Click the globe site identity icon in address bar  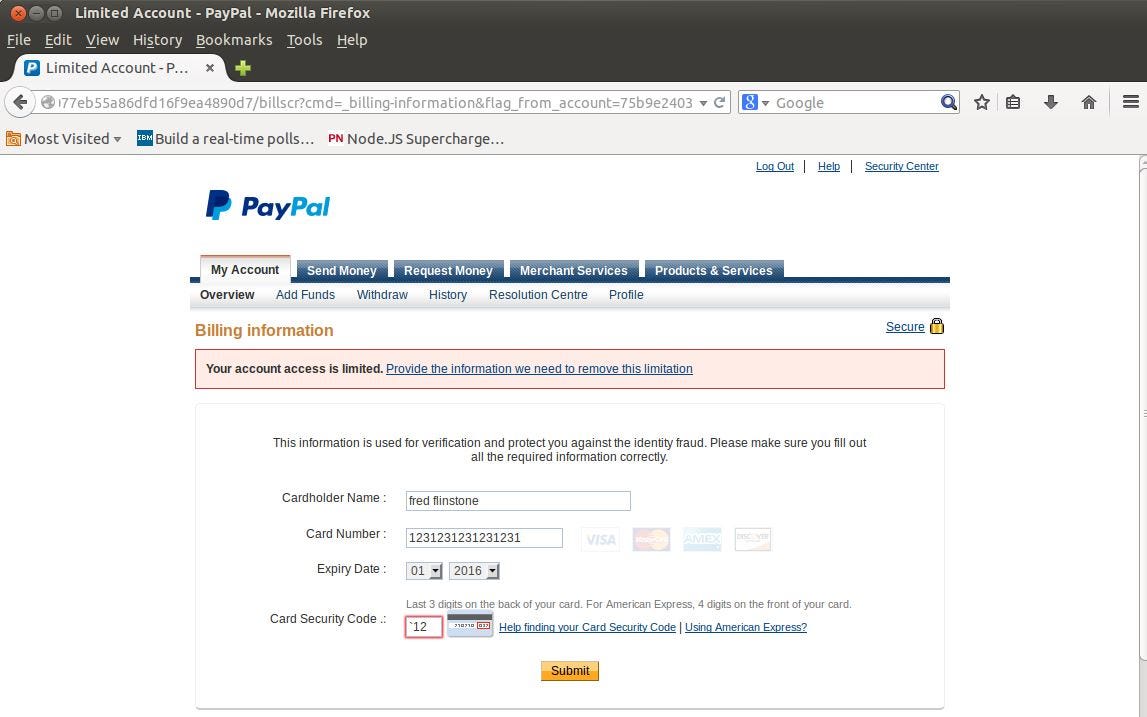point(48,102)
